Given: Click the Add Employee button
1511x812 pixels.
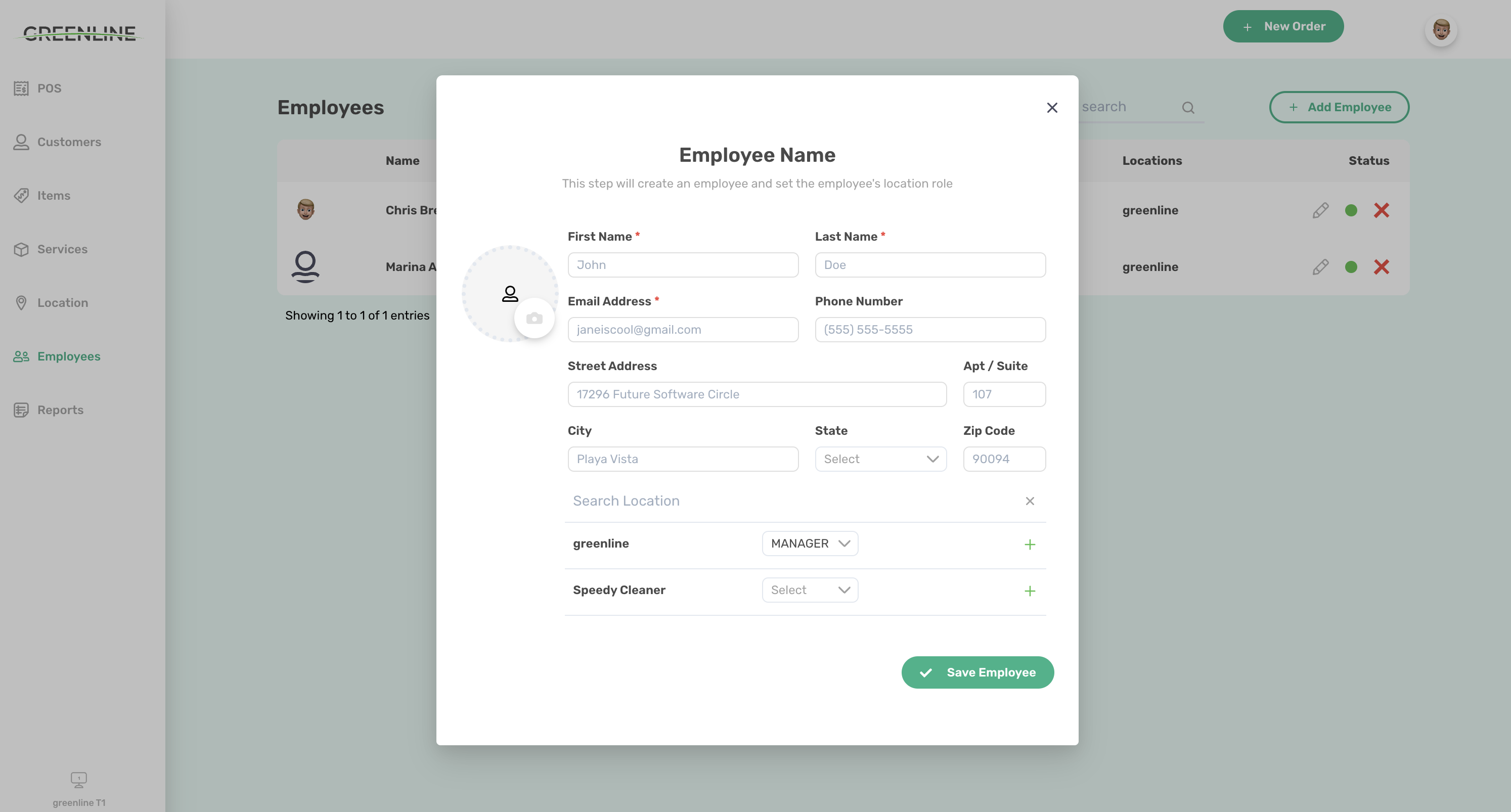Looking at the screenshot, I should [x=1339, y=107].
